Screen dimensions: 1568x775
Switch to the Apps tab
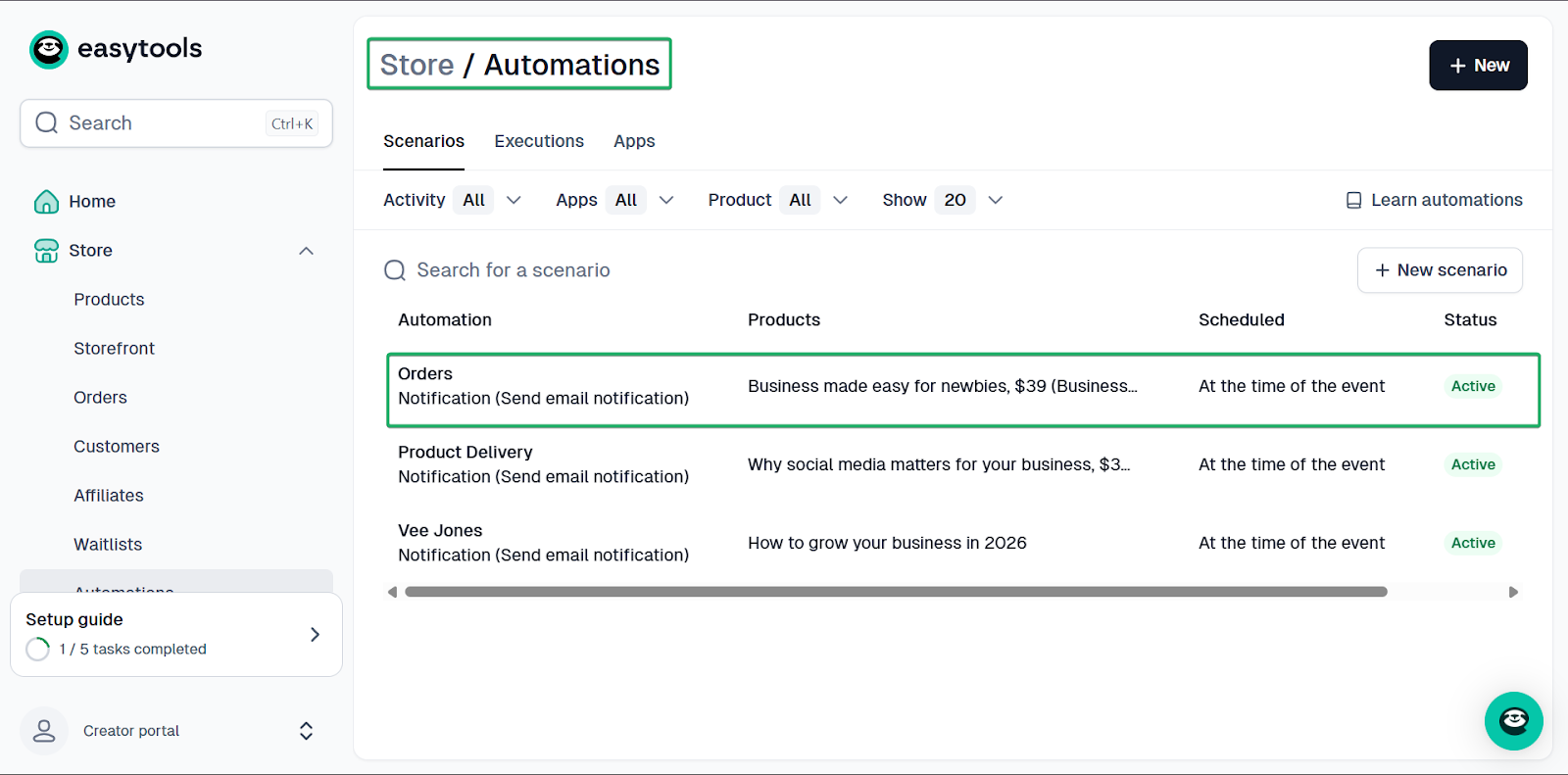coord(634,142)
